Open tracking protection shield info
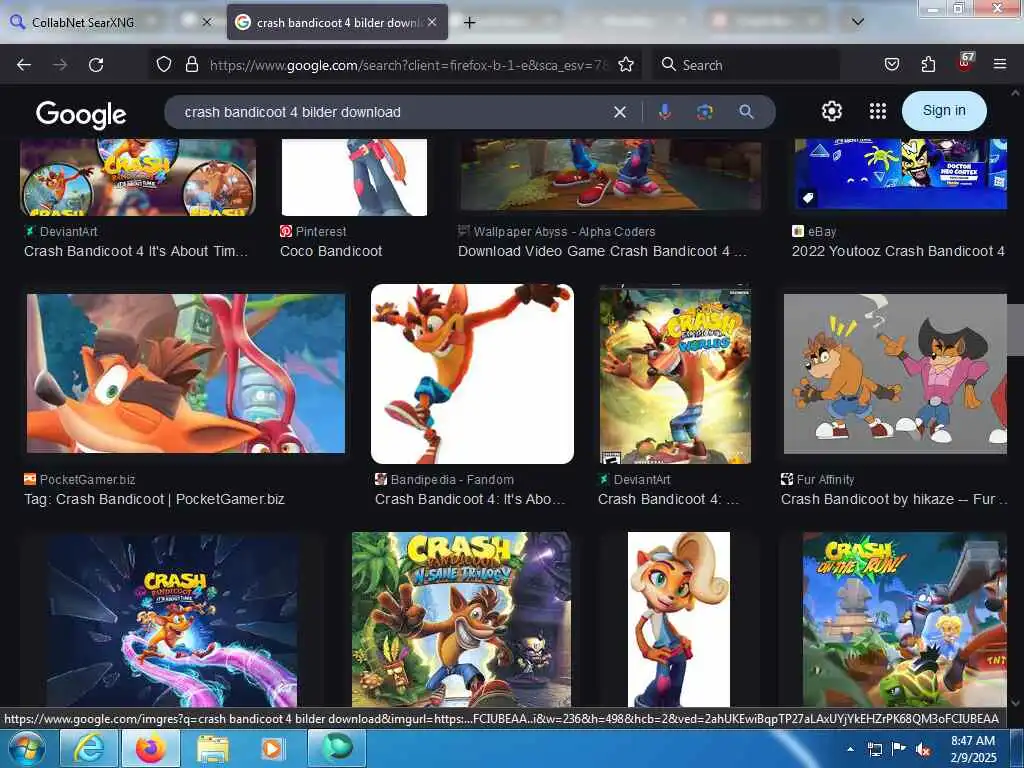 click(x=164, y=64)
